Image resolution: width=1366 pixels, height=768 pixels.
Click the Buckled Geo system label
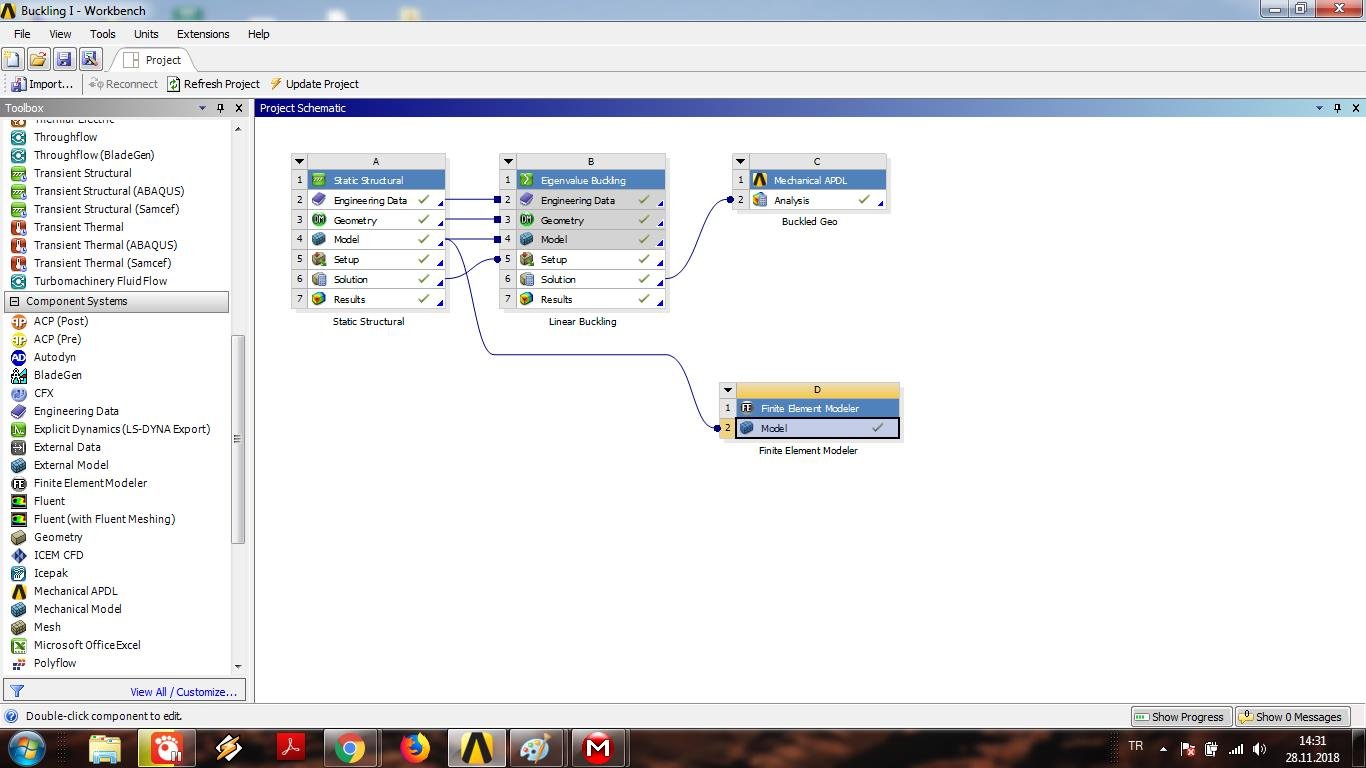tap(809, 222)
